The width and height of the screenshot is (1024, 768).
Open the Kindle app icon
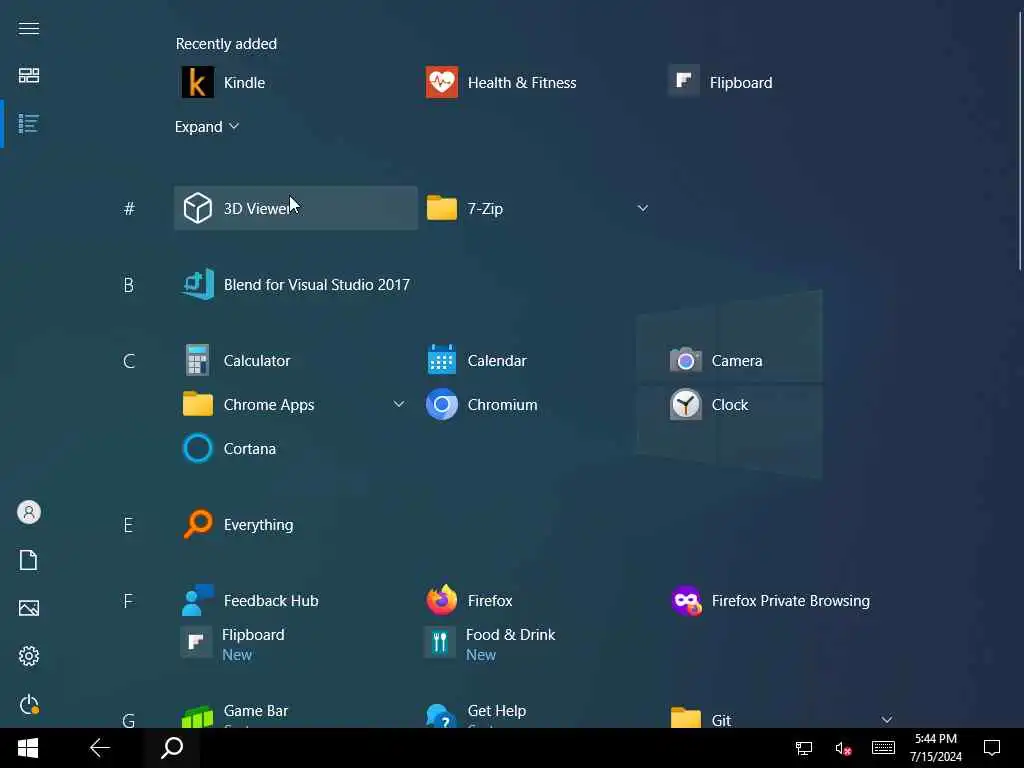pyautogui.click(x=197, y=82)
